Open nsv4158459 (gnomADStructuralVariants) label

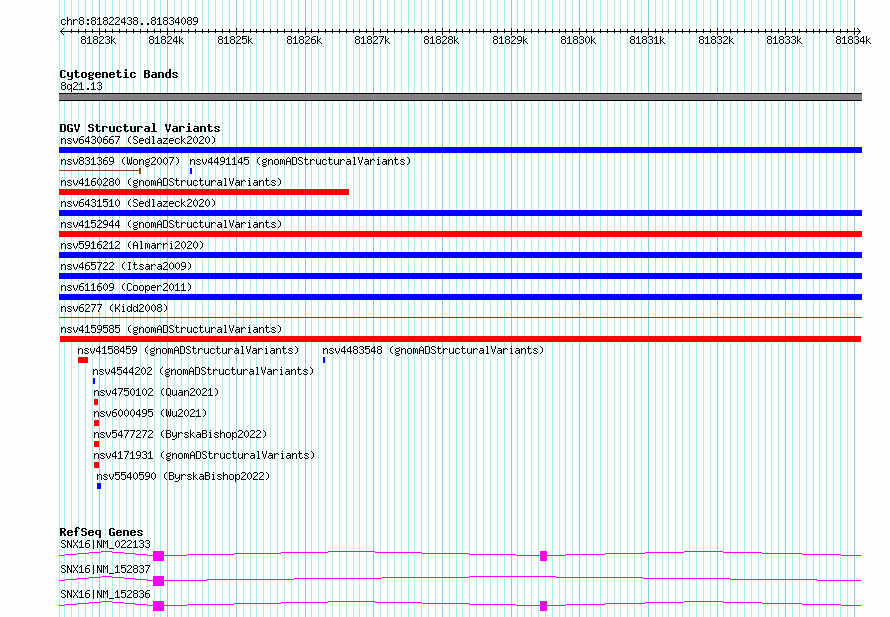point(188,350)
